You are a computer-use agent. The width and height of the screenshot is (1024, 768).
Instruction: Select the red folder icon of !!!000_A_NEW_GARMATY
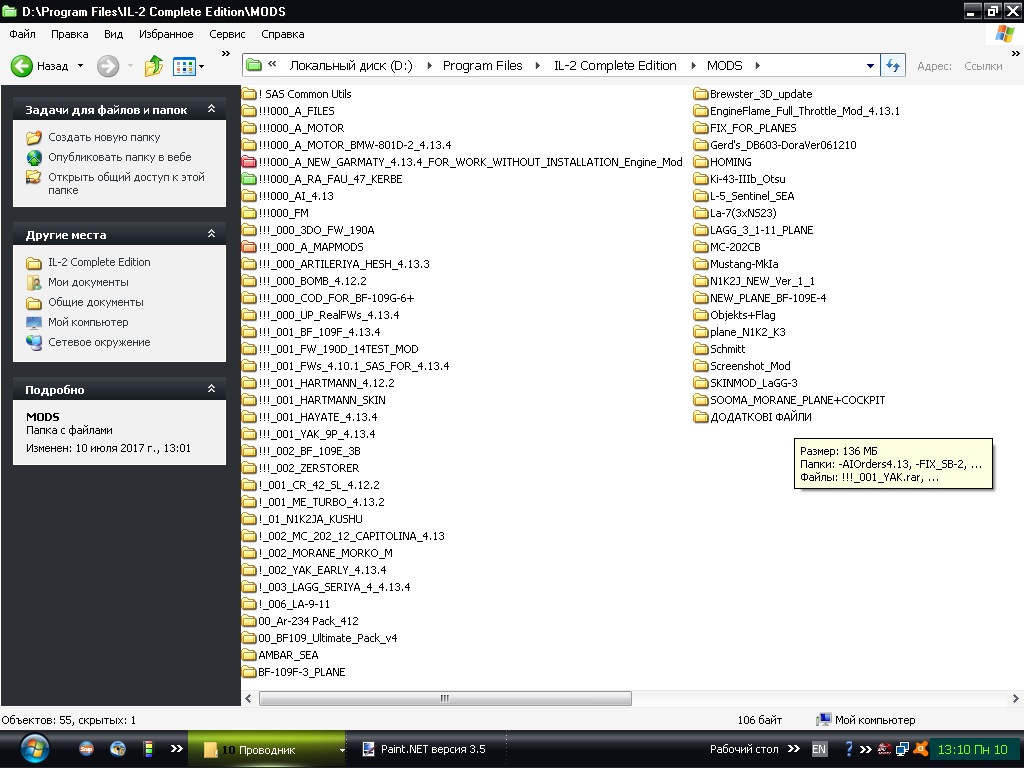[249, 162]
